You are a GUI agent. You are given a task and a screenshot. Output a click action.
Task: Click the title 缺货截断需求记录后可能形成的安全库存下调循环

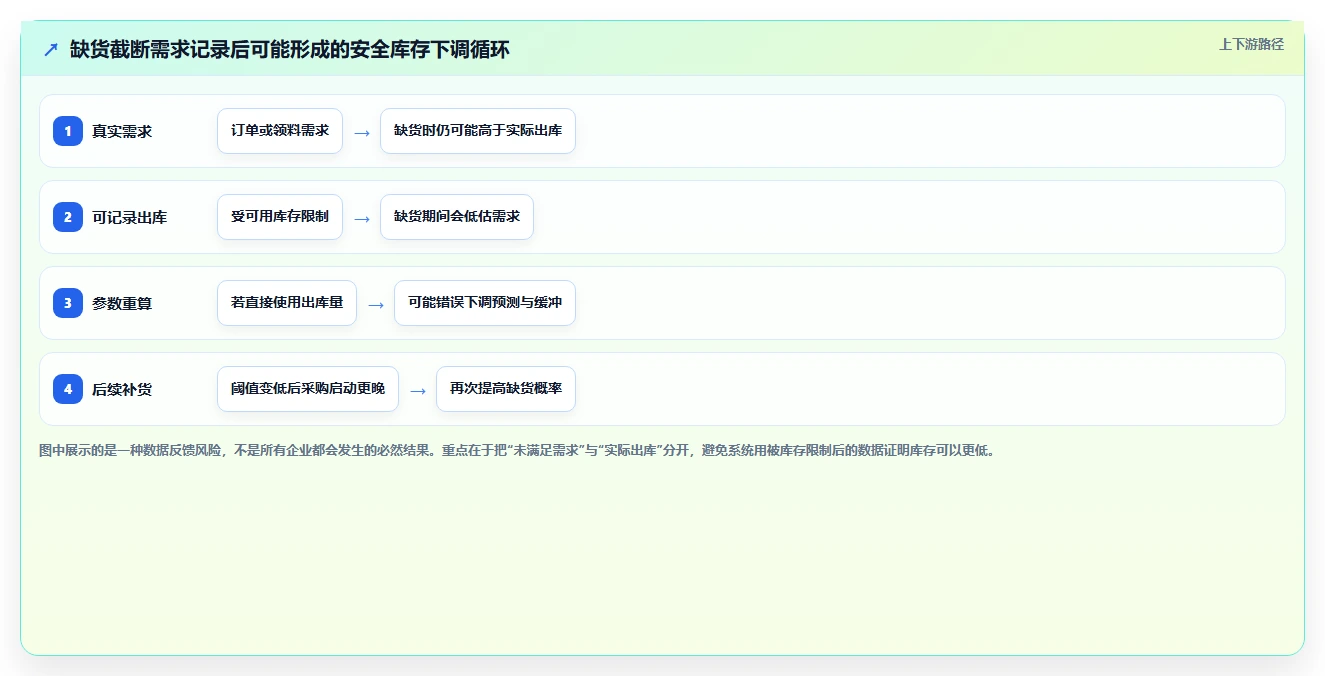[290, 49]
